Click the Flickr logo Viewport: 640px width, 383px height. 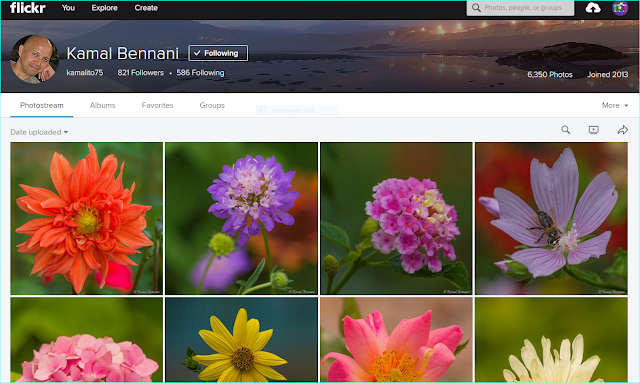coord(27,7)
